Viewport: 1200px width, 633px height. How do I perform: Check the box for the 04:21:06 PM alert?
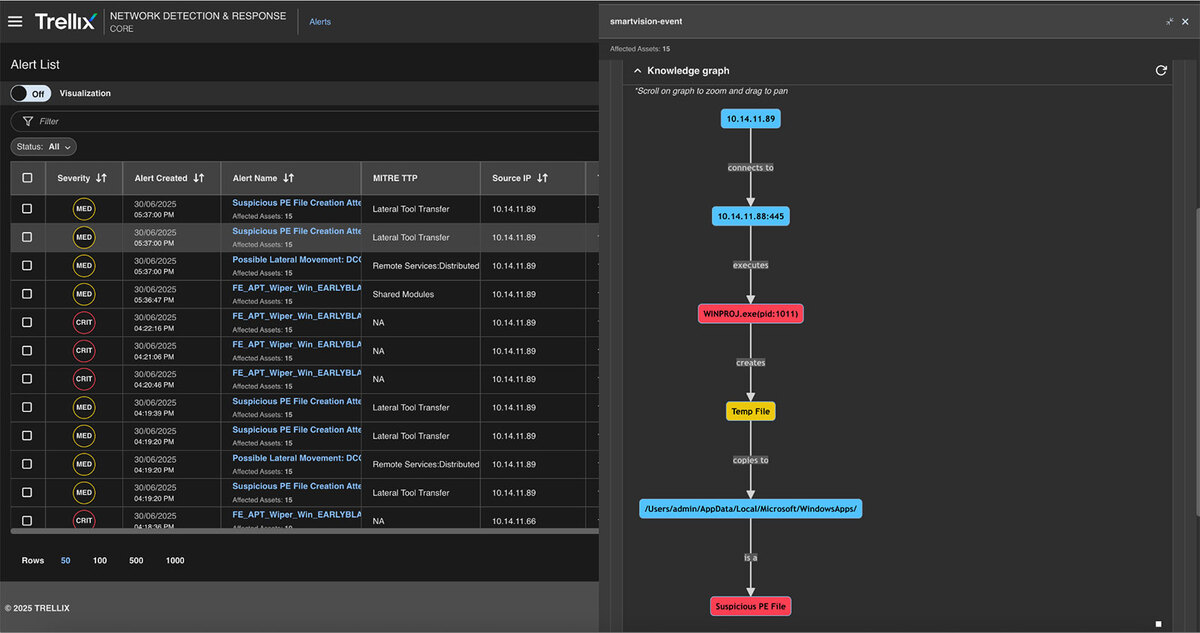[x=27, y=351]
